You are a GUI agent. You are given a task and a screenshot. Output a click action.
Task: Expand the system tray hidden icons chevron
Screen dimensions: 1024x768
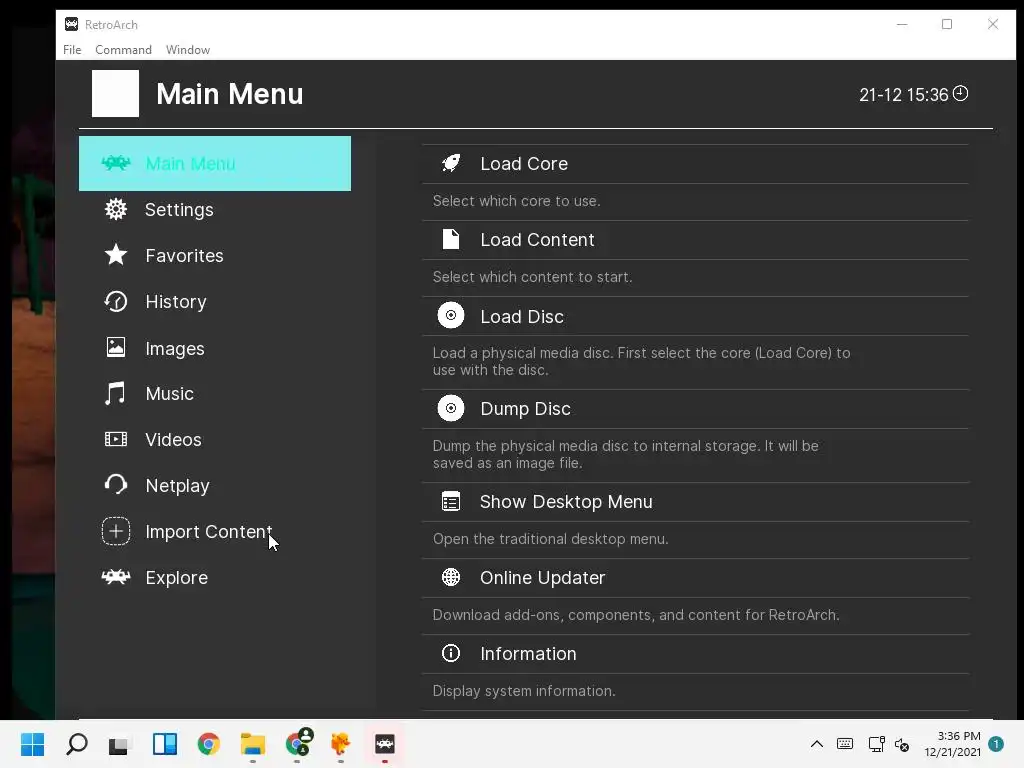click(x=816, y=744)
